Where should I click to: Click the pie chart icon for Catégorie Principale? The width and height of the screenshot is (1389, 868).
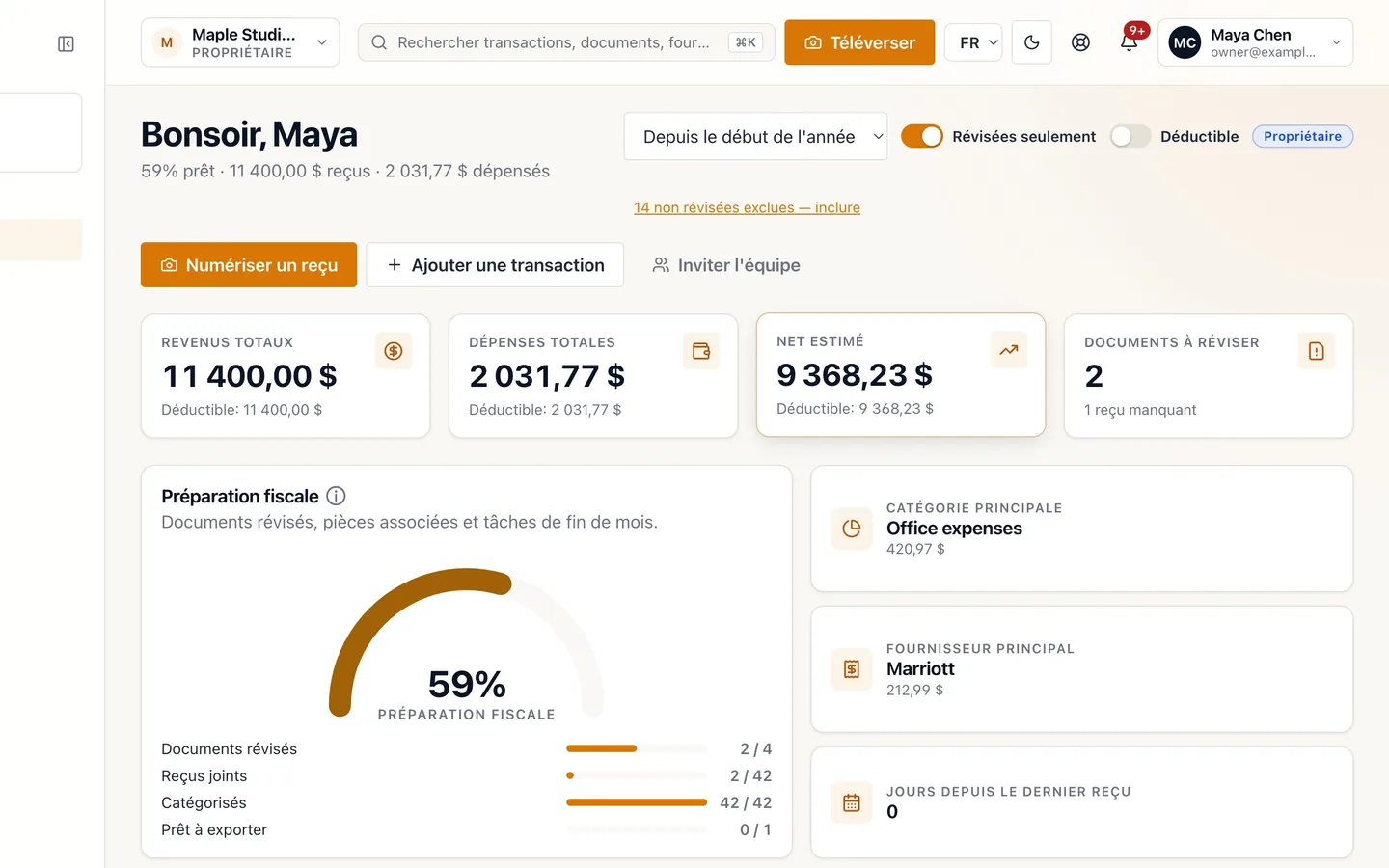[x=852, y=529]
